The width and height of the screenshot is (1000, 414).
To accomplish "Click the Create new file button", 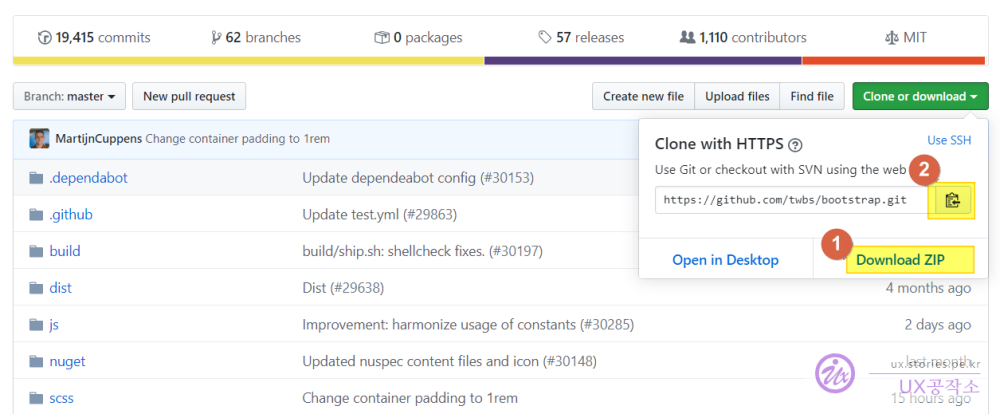I will click(x=643, y=96).
